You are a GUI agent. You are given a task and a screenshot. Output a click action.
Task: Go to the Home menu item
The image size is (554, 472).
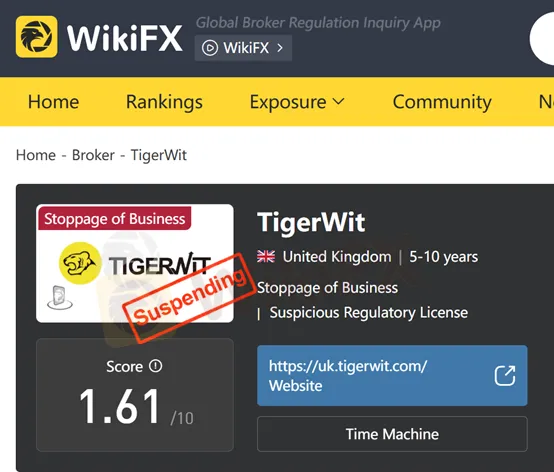pos(53,102)
